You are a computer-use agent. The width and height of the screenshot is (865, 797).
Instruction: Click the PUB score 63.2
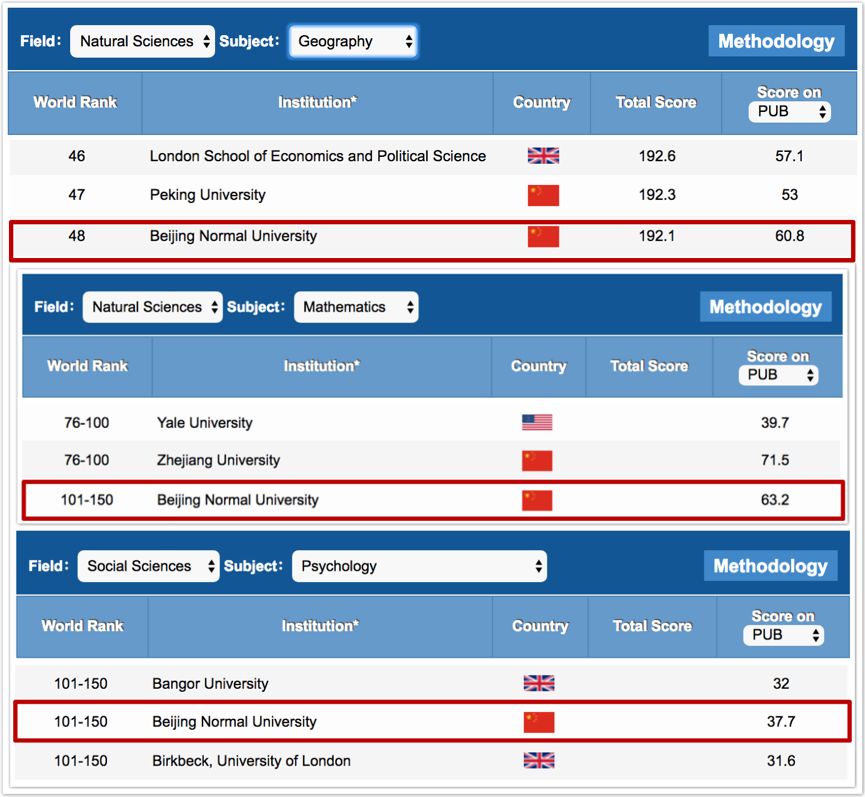click(775, 500)
